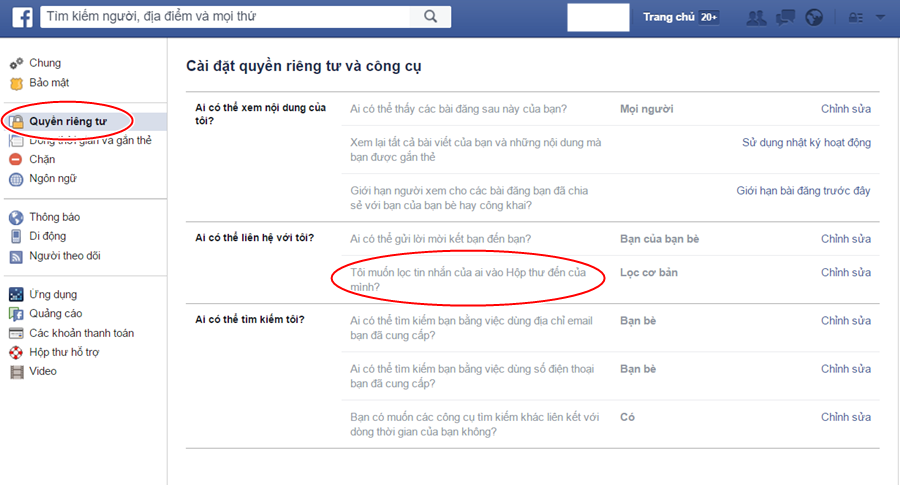Click the Bạn của bạn bè value

point(660,239)
